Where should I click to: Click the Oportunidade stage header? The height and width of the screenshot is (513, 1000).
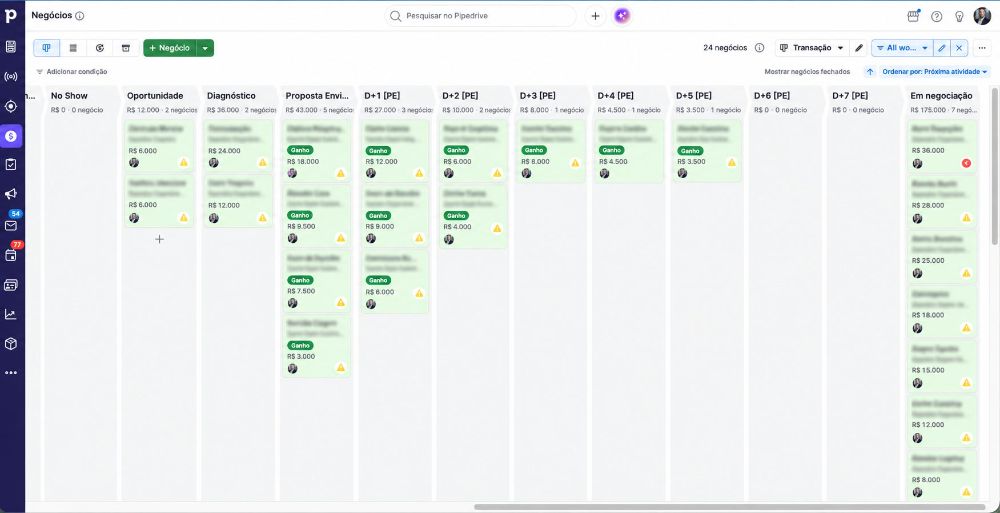point(155,96)
